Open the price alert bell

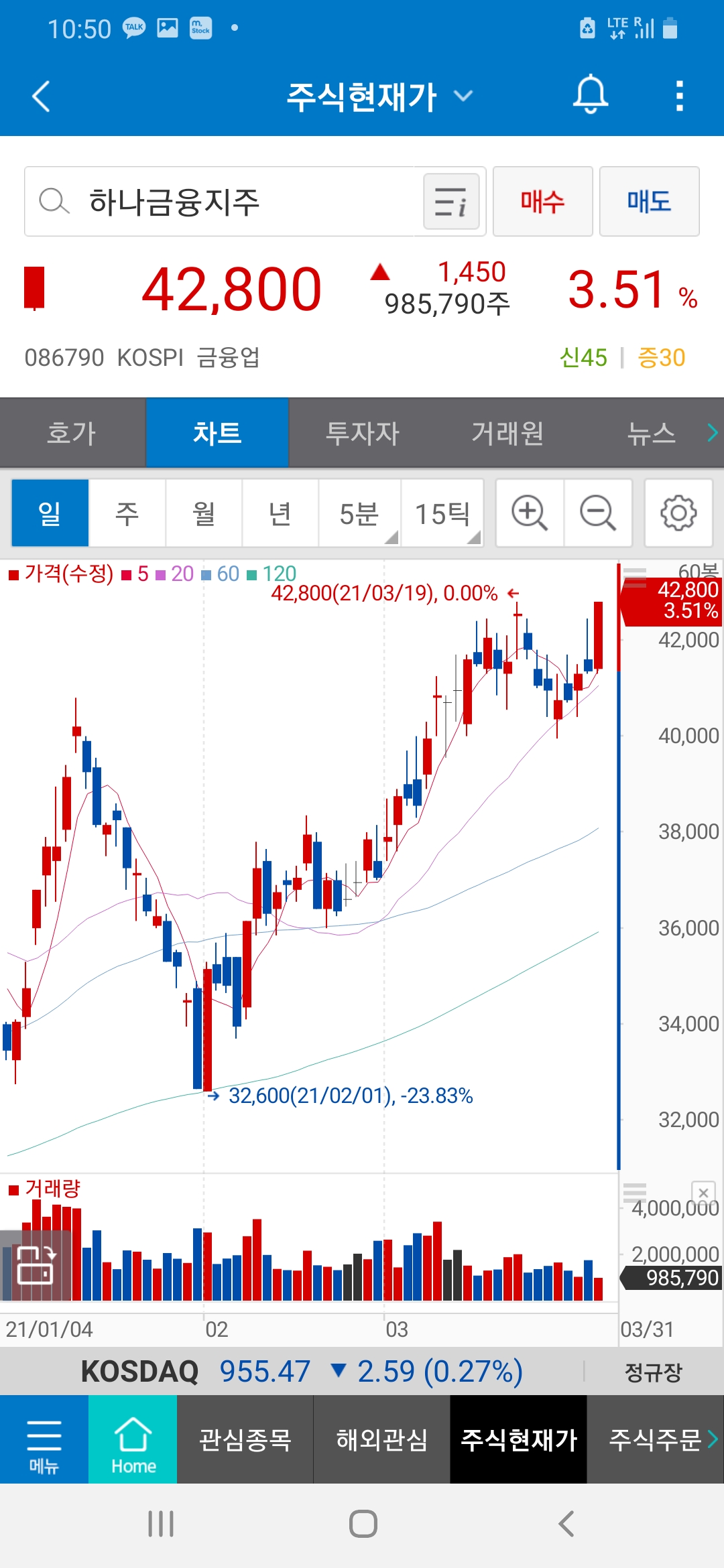(590, 95)
